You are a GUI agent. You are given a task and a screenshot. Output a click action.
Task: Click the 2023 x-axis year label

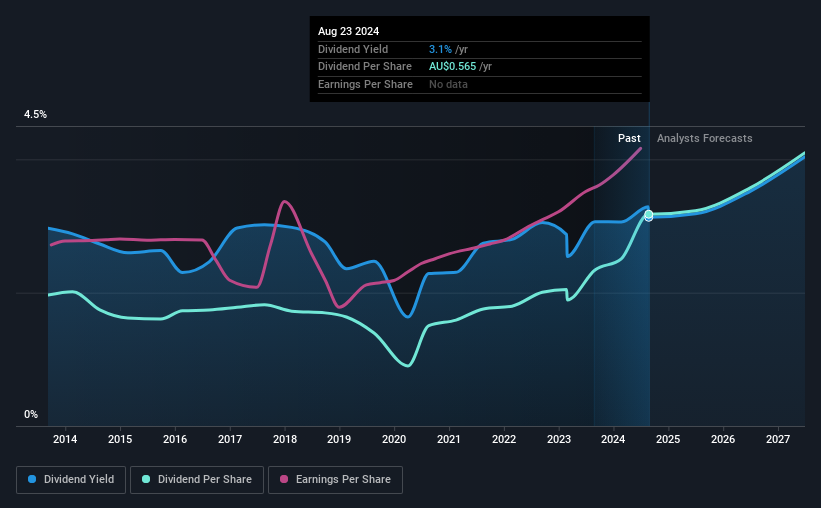559,439
